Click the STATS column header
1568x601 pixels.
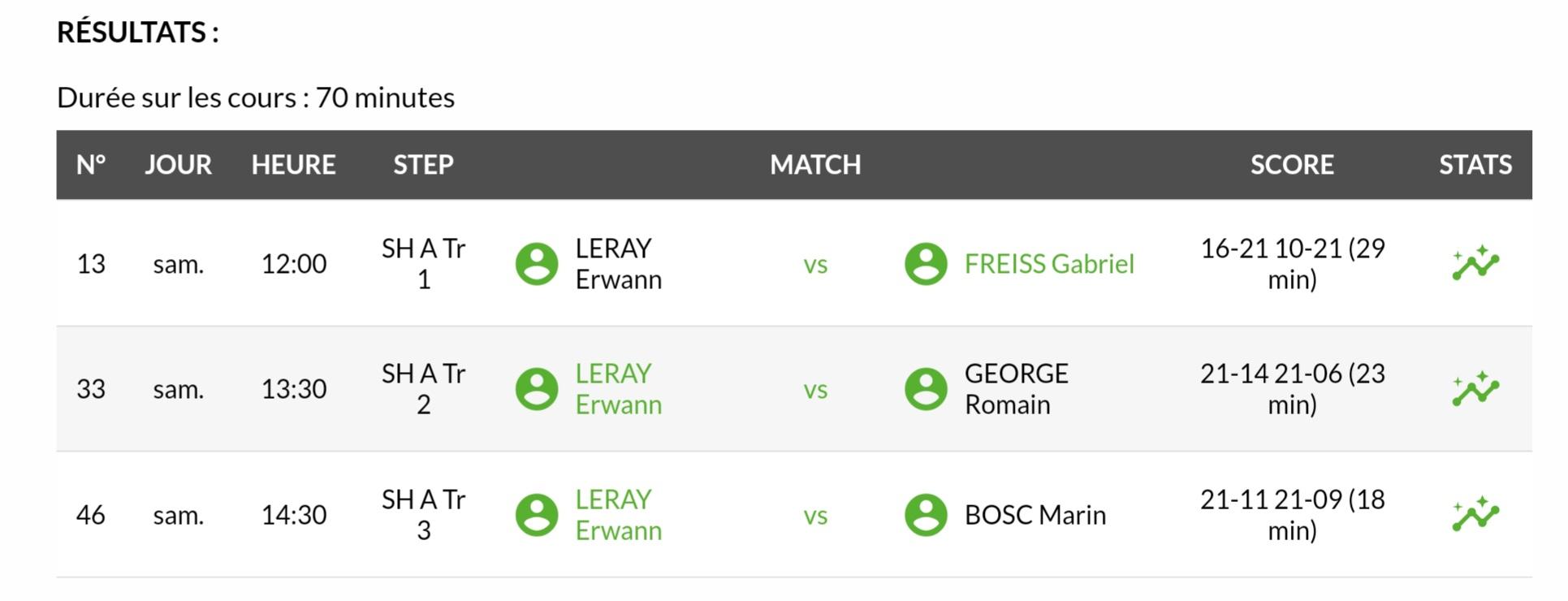coord(1475,165)
